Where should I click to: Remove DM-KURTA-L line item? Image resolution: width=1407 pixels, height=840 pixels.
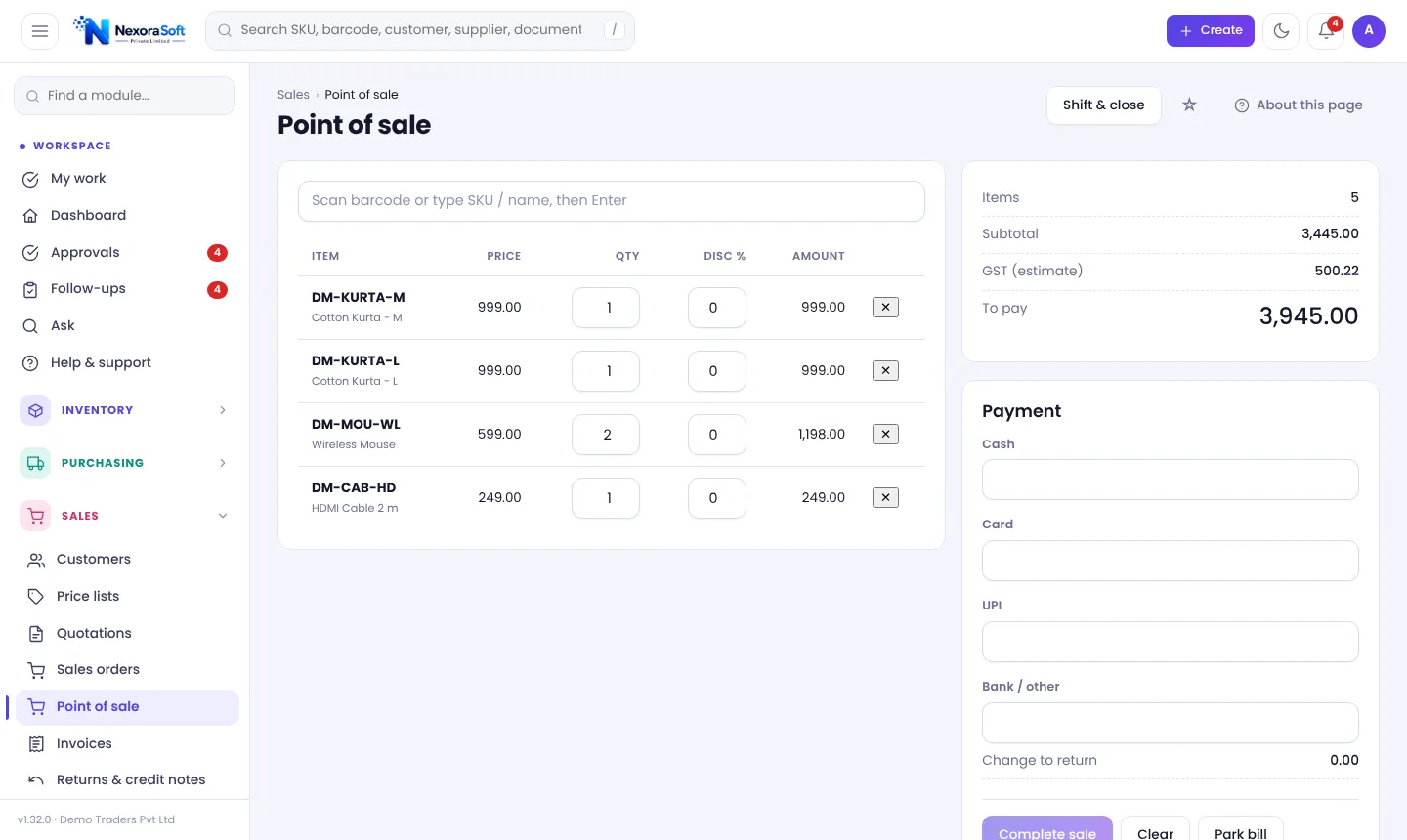click(x=885, y=370)
